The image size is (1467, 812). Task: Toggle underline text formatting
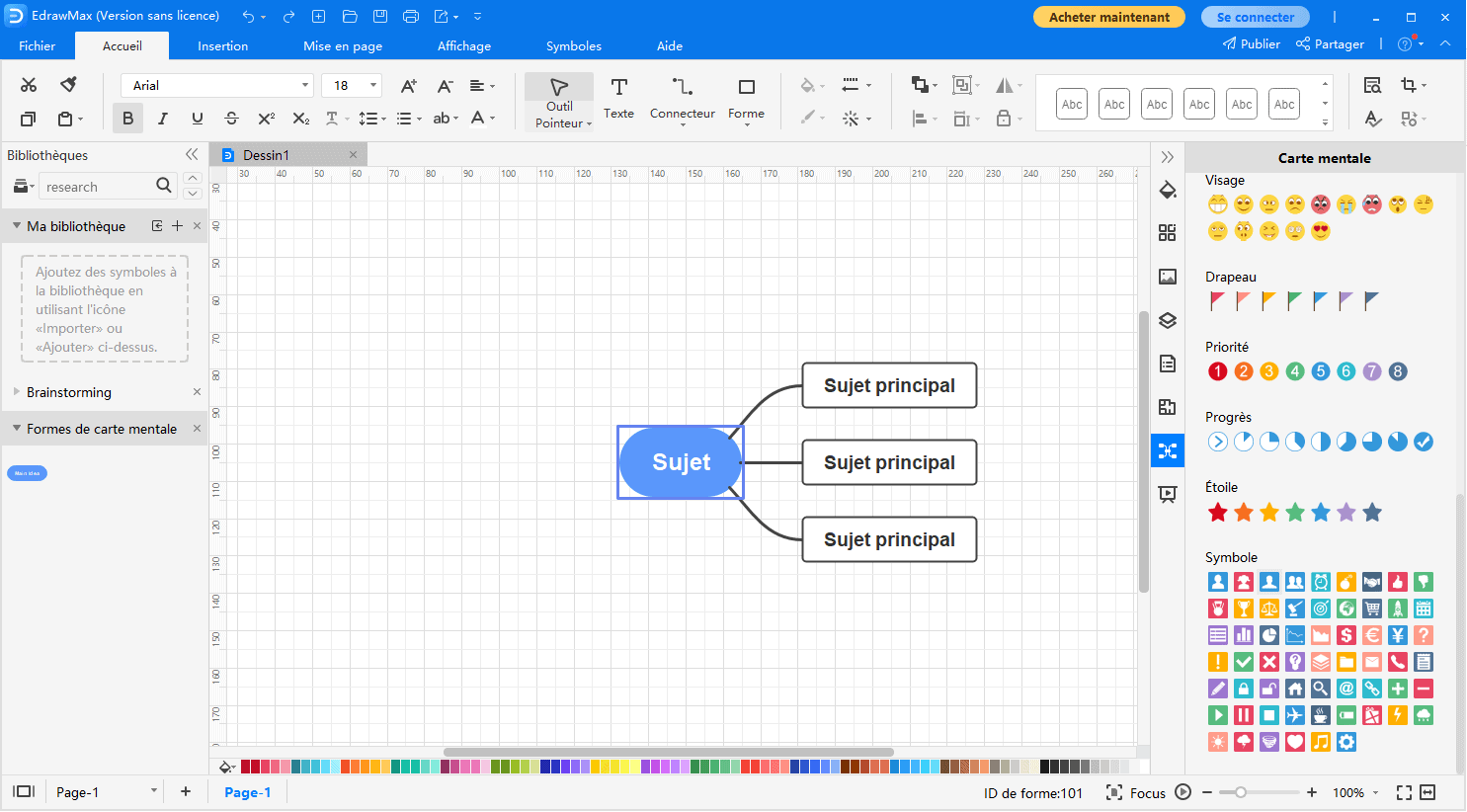[x=197, y=119]
